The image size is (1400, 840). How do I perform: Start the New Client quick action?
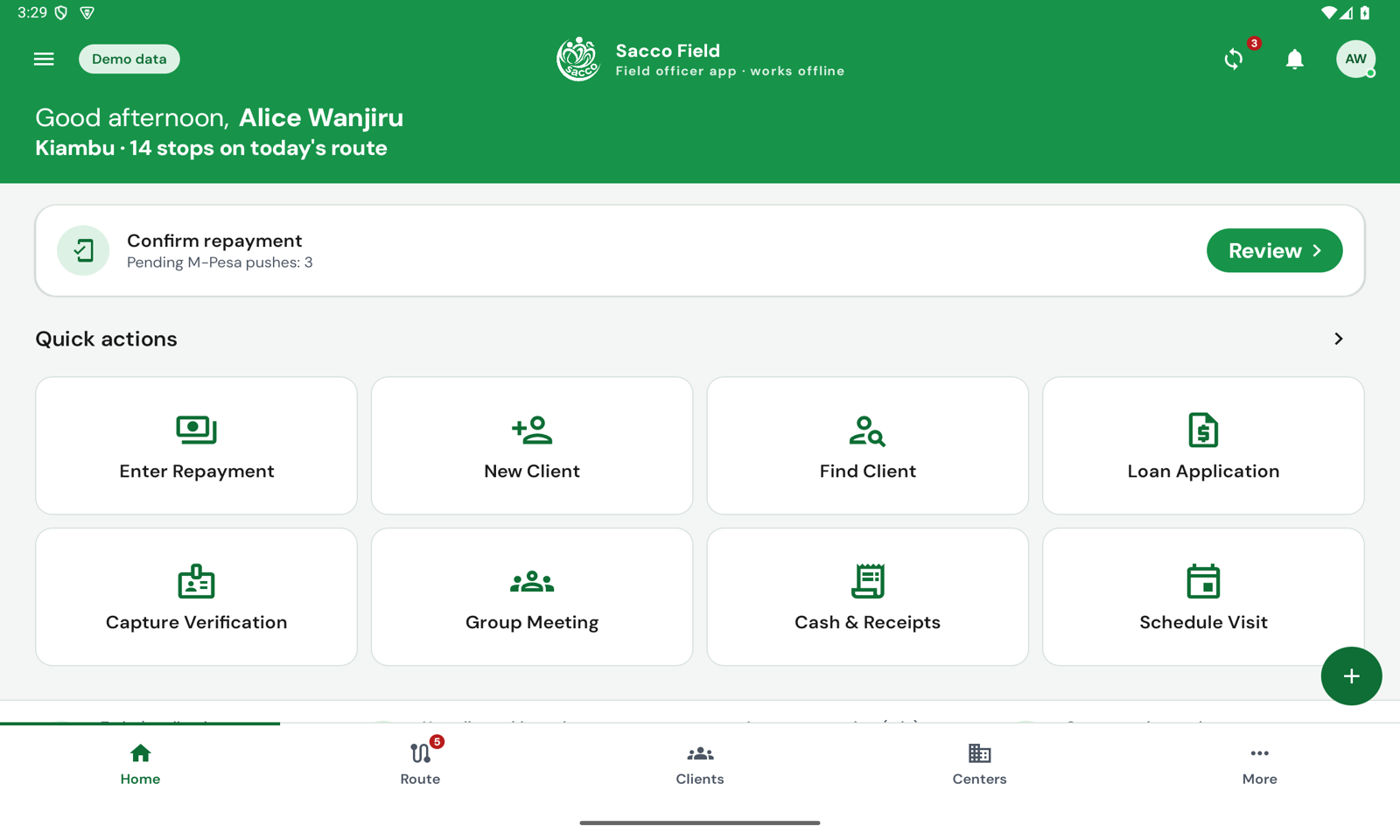point(532,445)
